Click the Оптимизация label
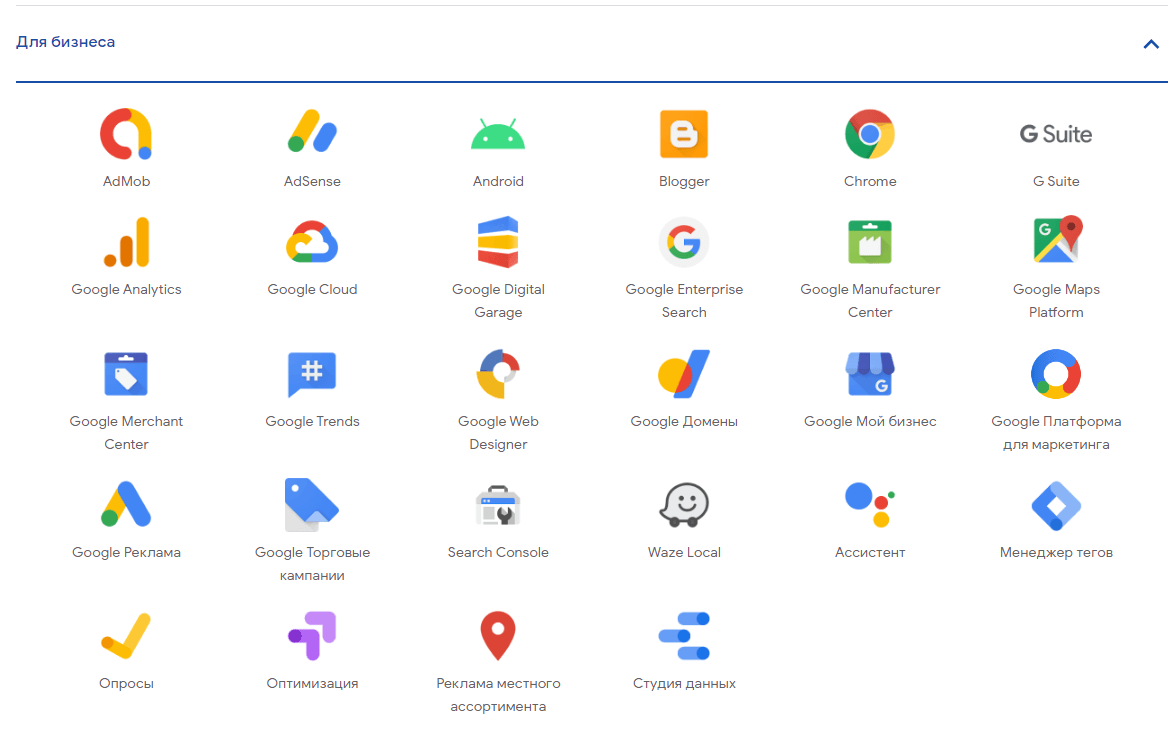The height and width of the screenshot is (754, 1170). [x=312, y=684]
